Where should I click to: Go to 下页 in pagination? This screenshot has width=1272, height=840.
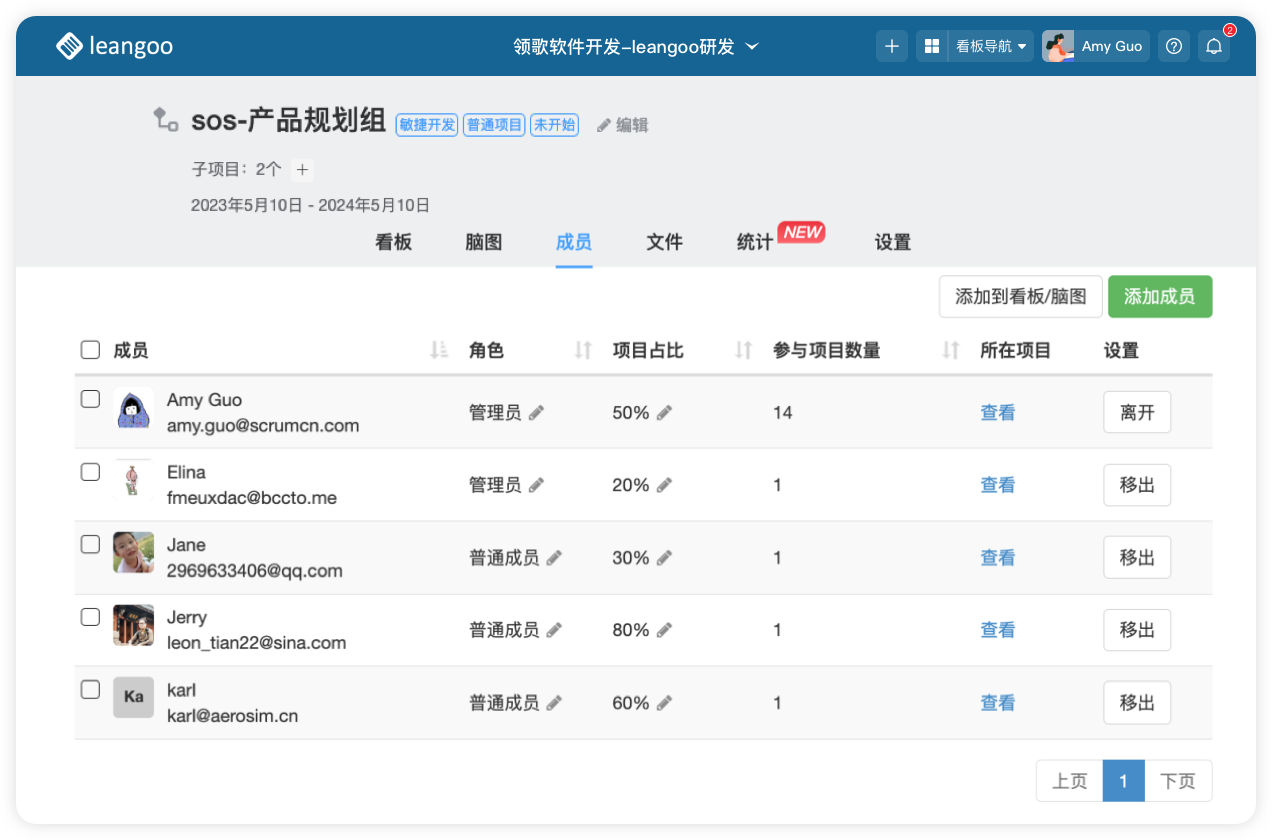(1178, 781)
